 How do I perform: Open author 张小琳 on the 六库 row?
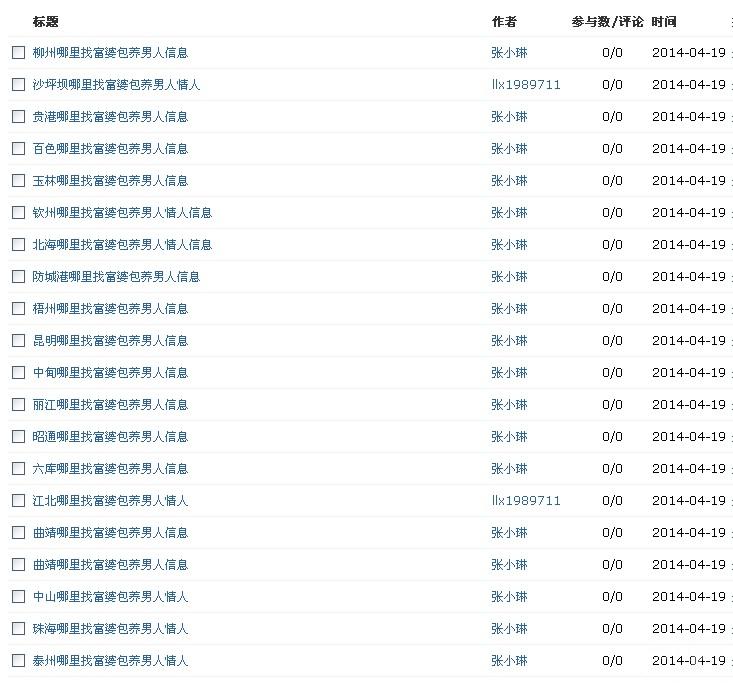pos(509,469)
